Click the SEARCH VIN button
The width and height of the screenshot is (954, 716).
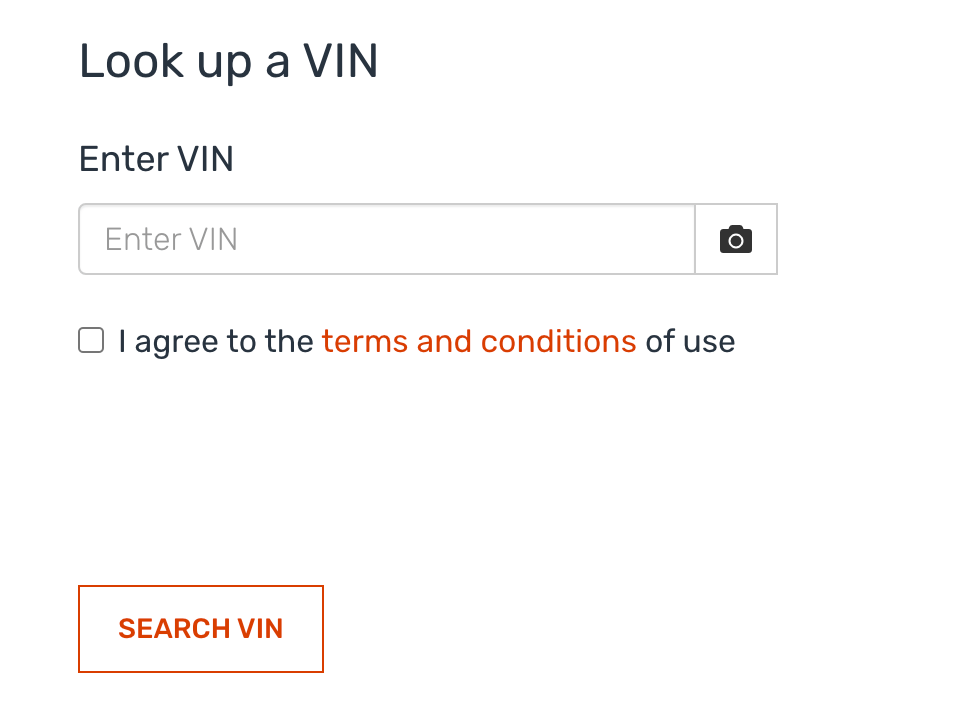coord(201,628)
